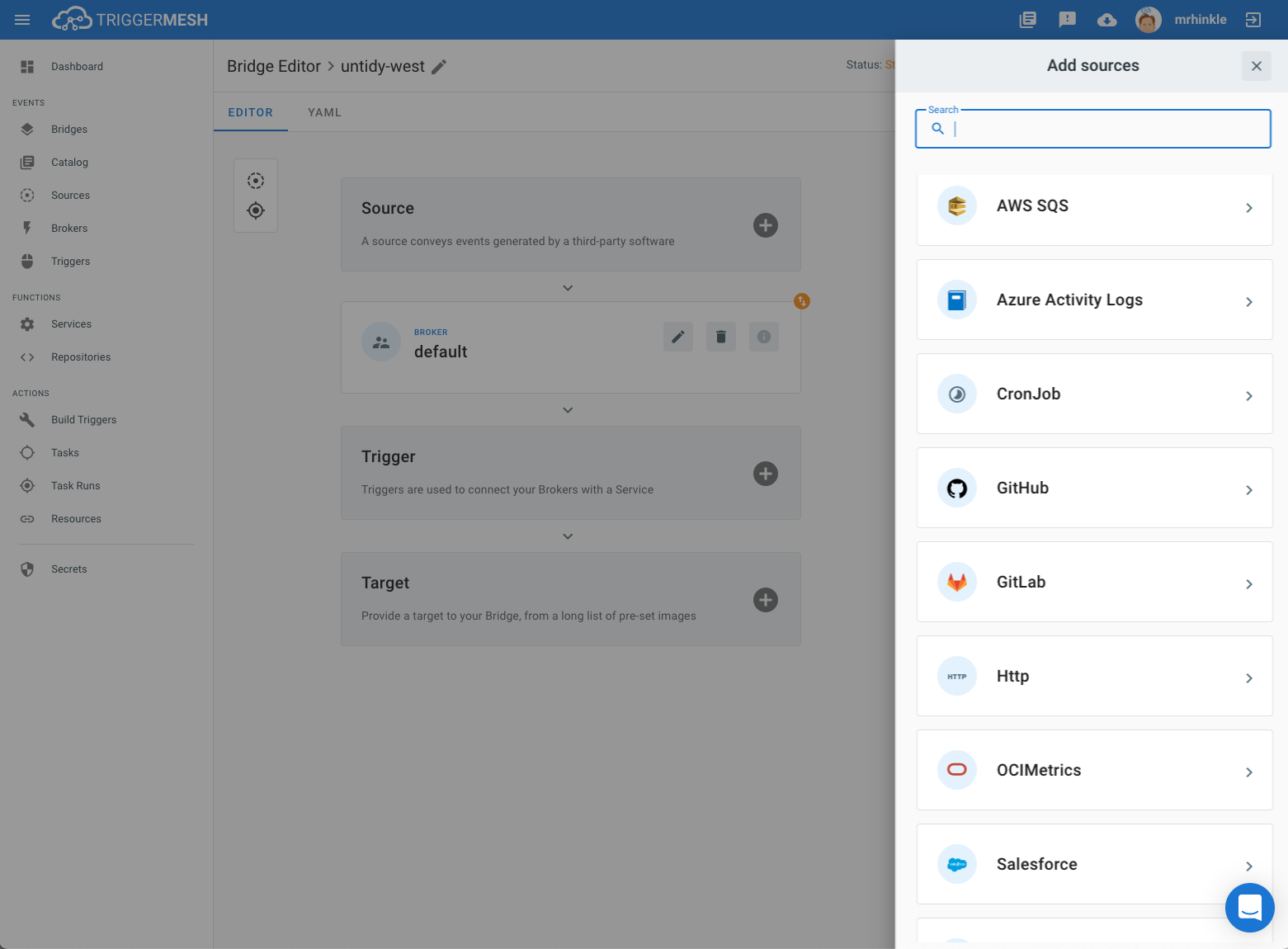Open the docs library icon in header

[x=1027, y=20]
